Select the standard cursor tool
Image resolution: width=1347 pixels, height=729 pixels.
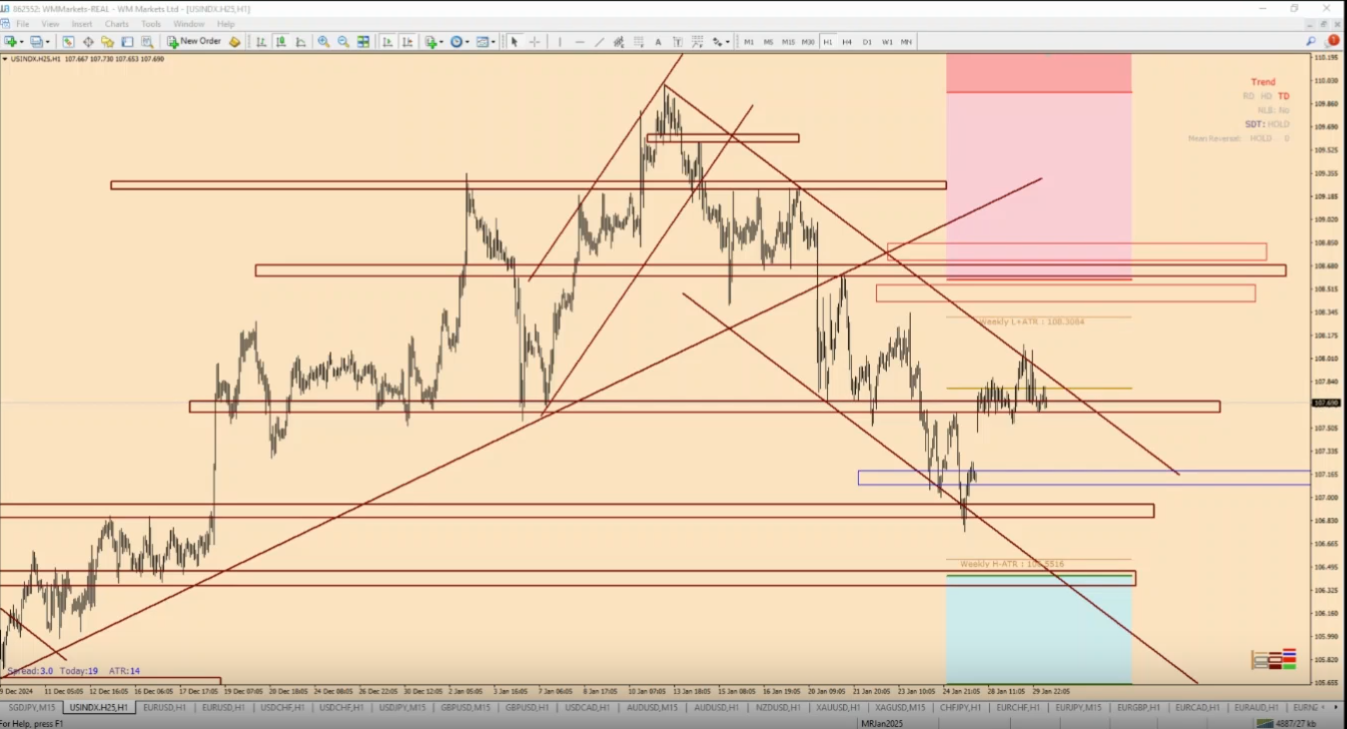click(514, 42)
